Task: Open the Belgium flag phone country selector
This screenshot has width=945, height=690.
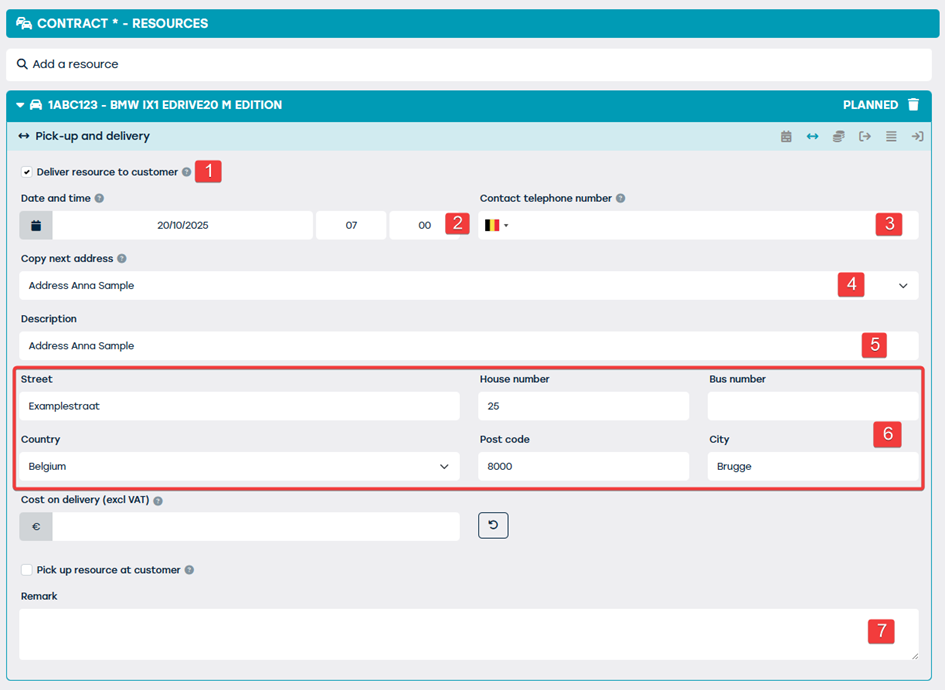Action: (x=497, y=225)
